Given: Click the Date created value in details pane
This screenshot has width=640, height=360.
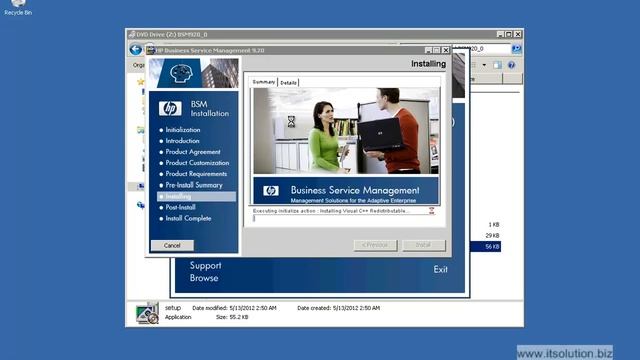Looking at the screenshot, I should pyautogui.click(x=356, y=308).
